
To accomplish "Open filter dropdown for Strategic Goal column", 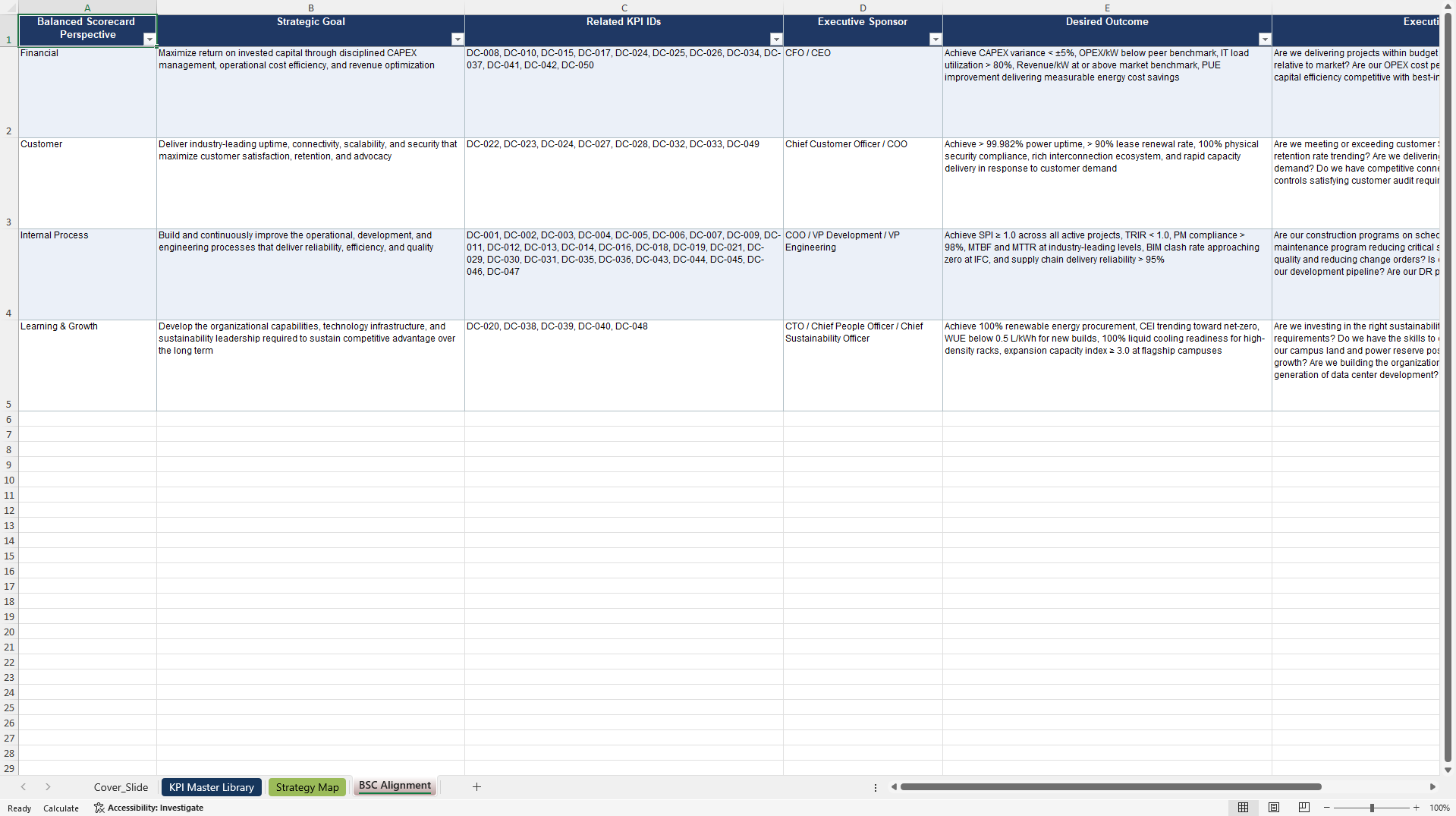I will [x=458, y=39].
